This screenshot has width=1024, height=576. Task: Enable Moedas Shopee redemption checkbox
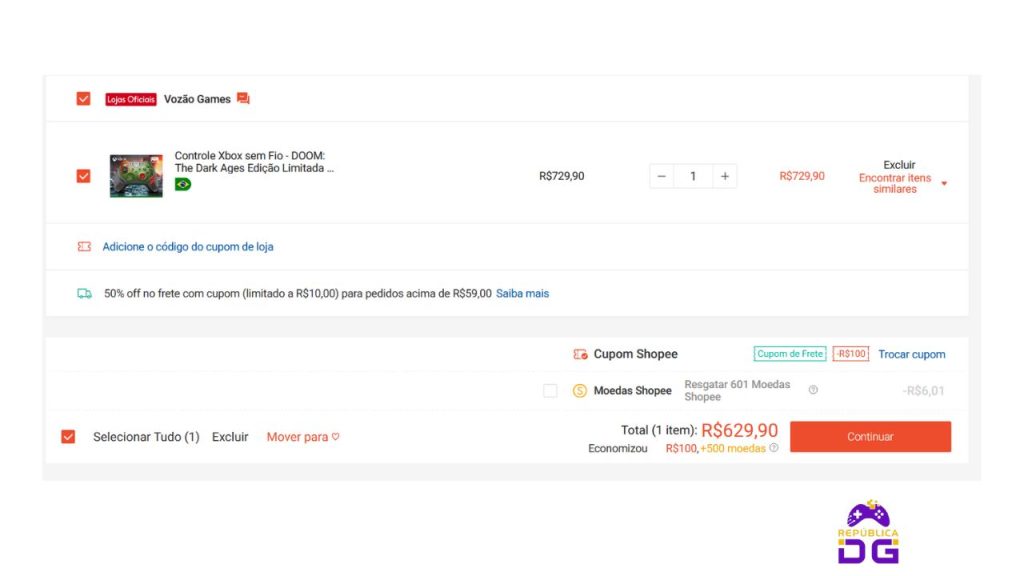550,391
